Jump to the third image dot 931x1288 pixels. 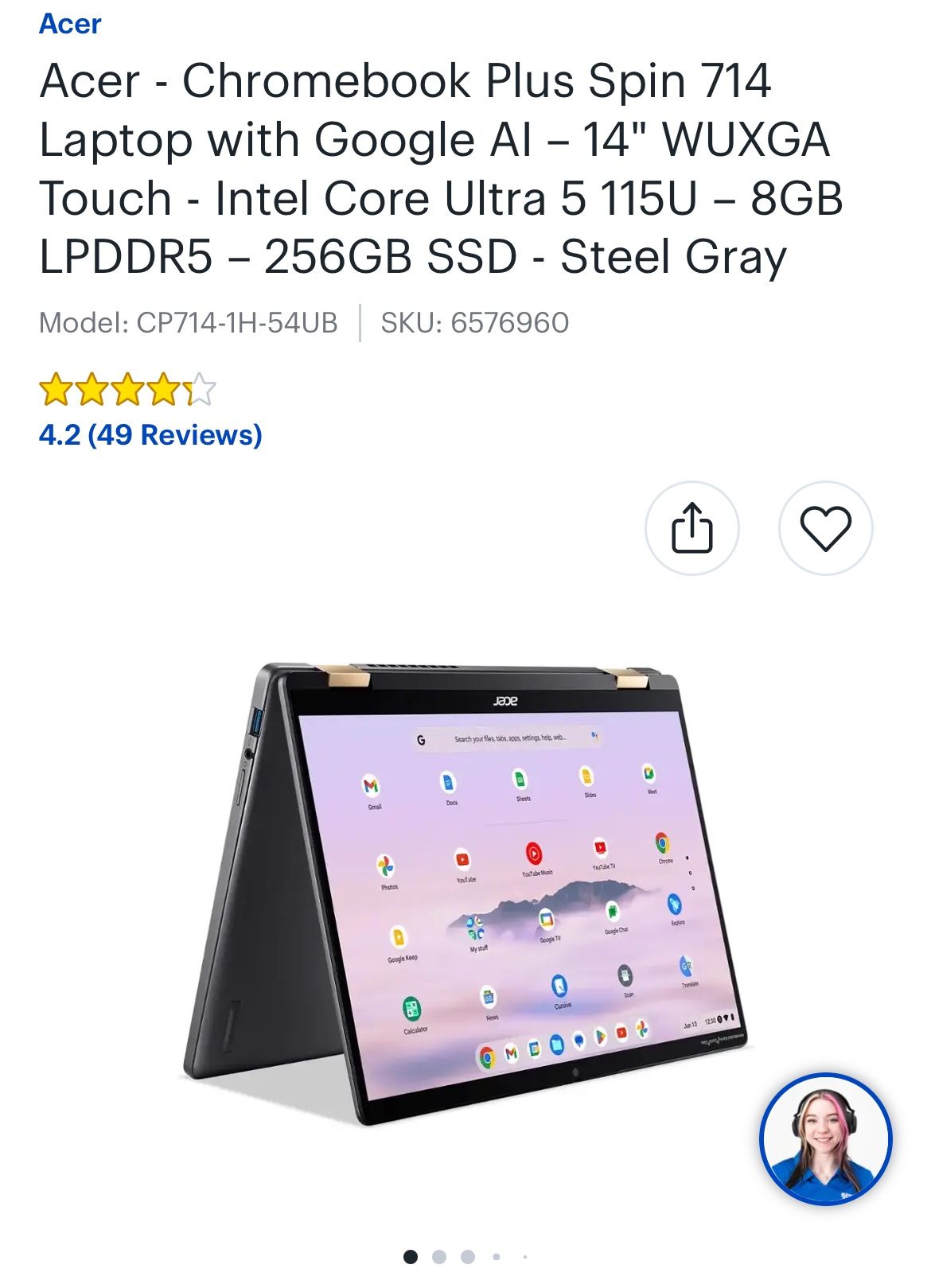point(468,1257)
